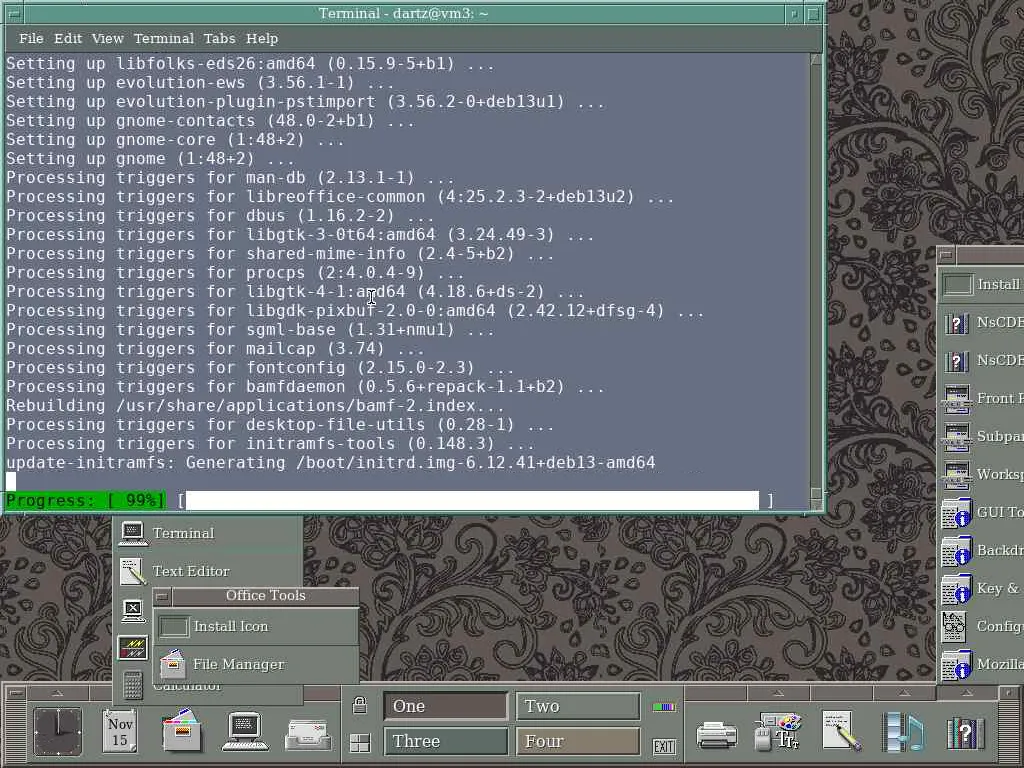The image size is (1024, 768).
Task: Expand the subpanel arrow above the help books icon
Action: point(967,693)
